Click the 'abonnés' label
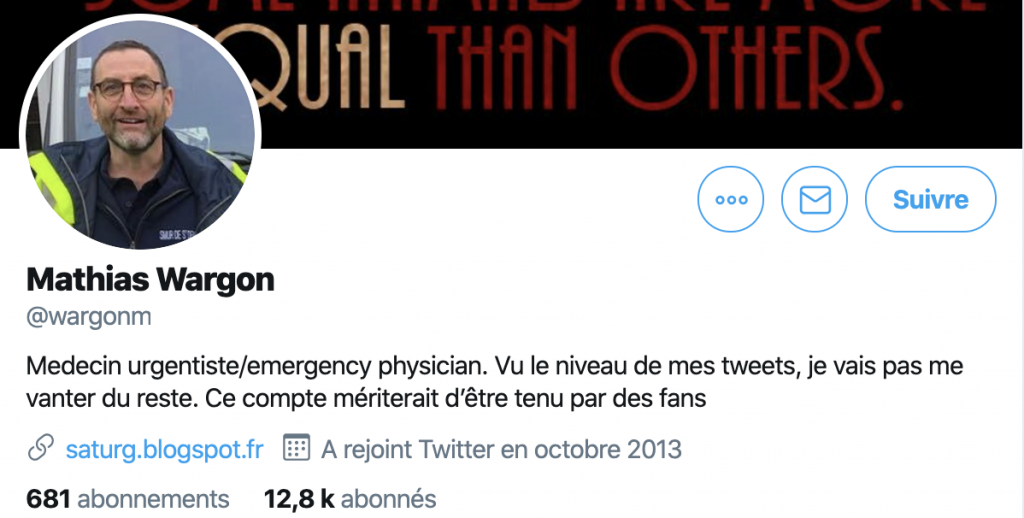The image size is (1024, 518). coord(389,499)
